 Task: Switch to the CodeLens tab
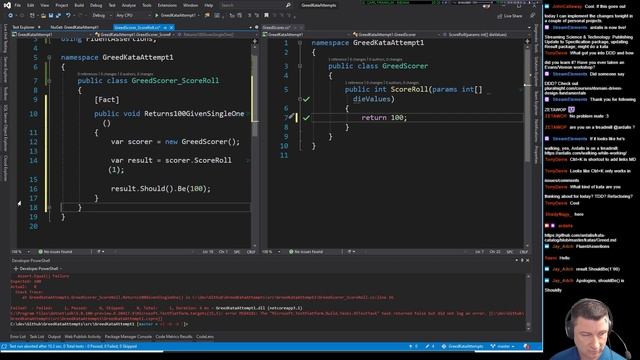point(204,337)
